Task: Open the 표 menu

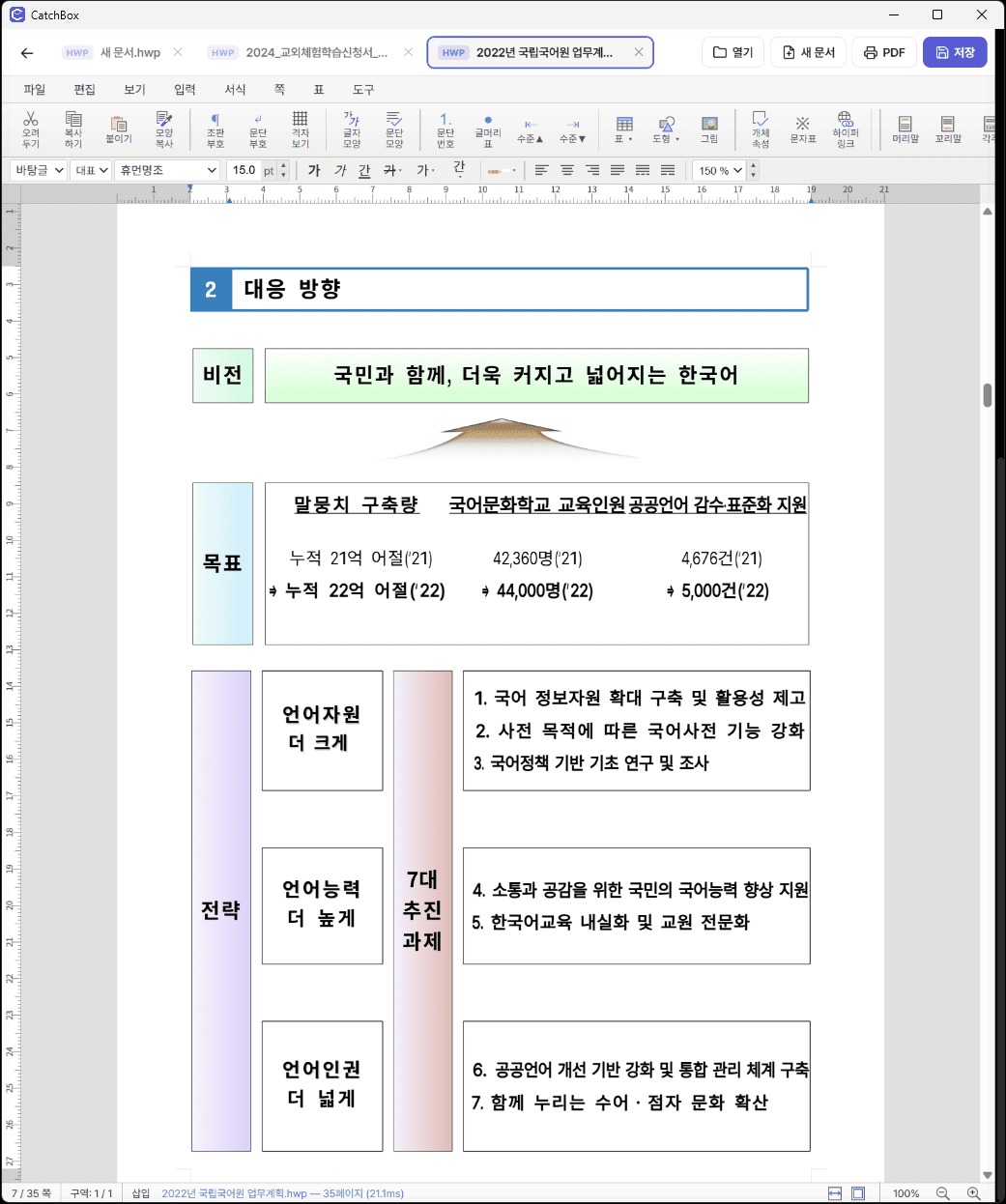Action: (319, 89)
